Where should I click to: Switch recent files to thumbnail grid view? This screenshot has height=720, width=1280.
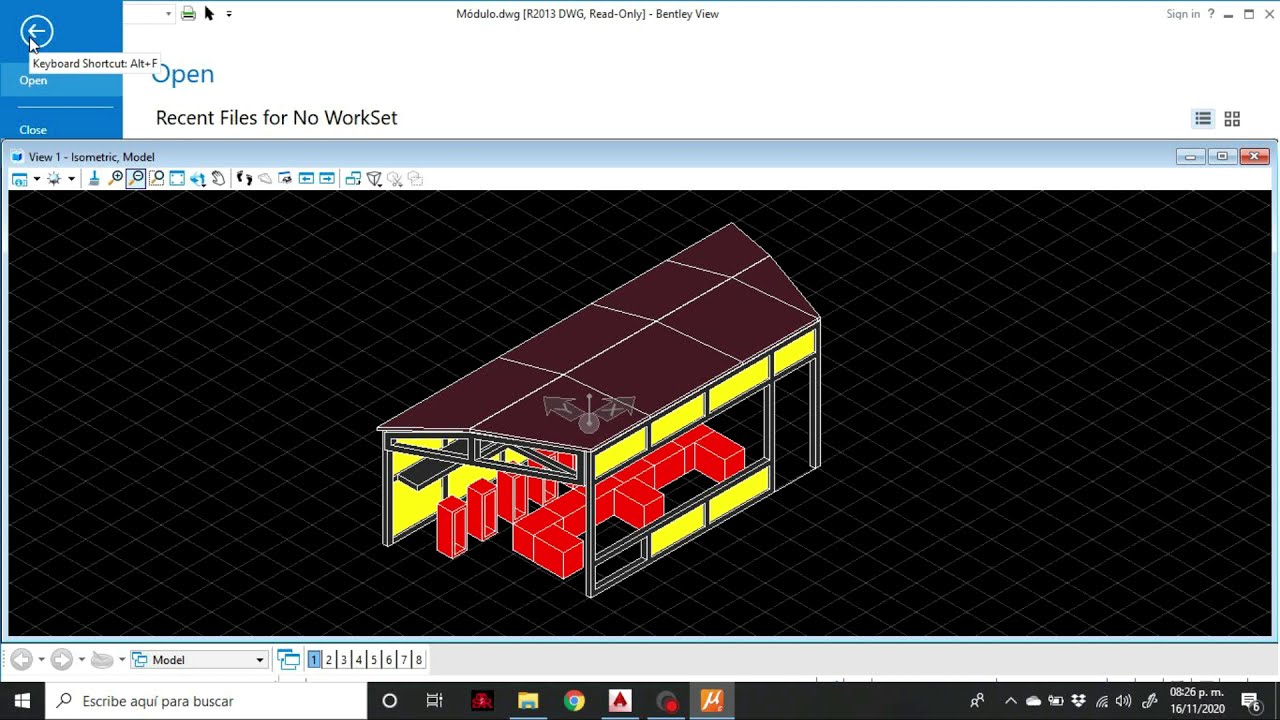coord(1232,118)
